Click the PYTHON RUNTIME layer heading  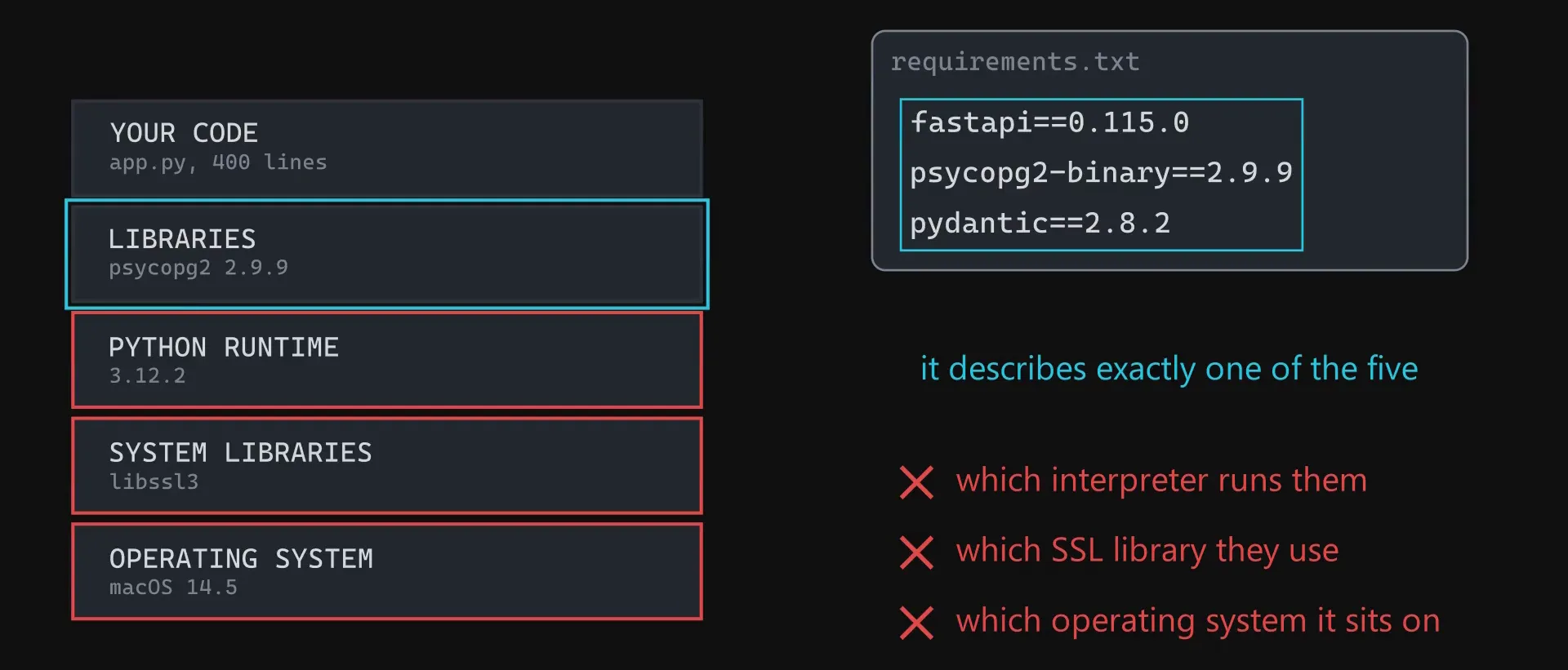pos(224,347)
